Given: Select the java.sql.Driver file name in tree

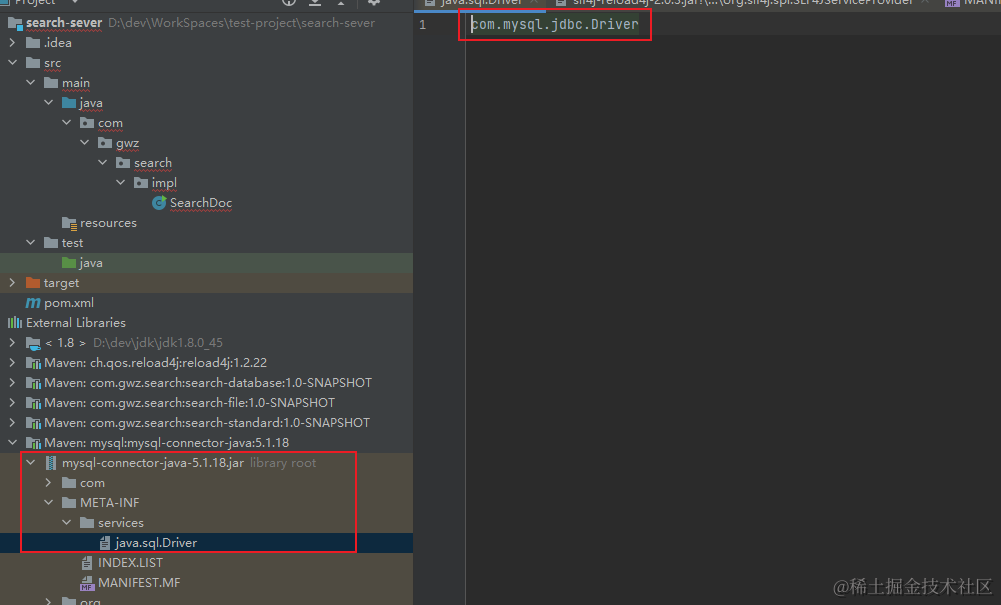Looking at the screenshot, I should click(156, 542).
